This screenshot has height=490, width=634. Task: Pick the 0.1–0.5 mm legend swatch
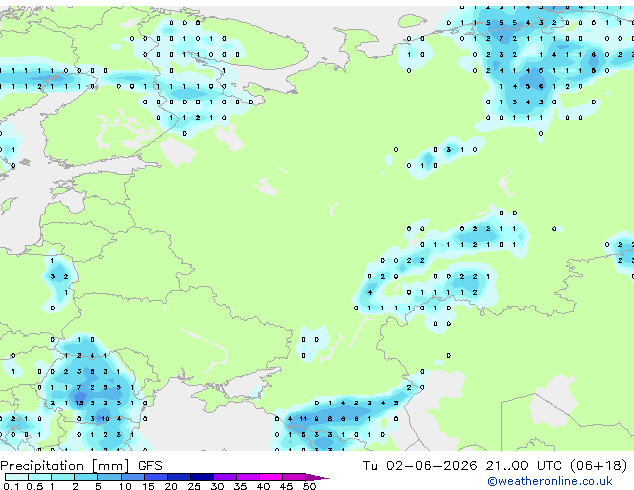[x=17, y=477]
